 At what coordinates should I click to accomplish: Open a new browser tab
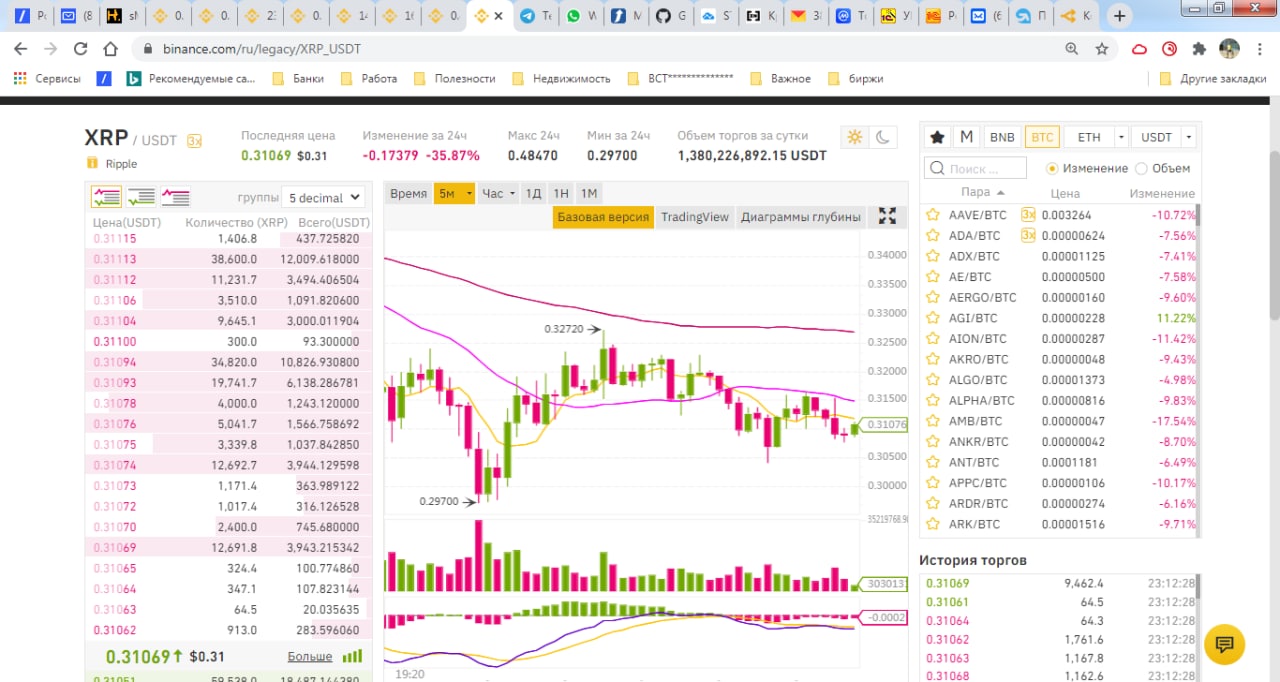[x=1120, y=16]
